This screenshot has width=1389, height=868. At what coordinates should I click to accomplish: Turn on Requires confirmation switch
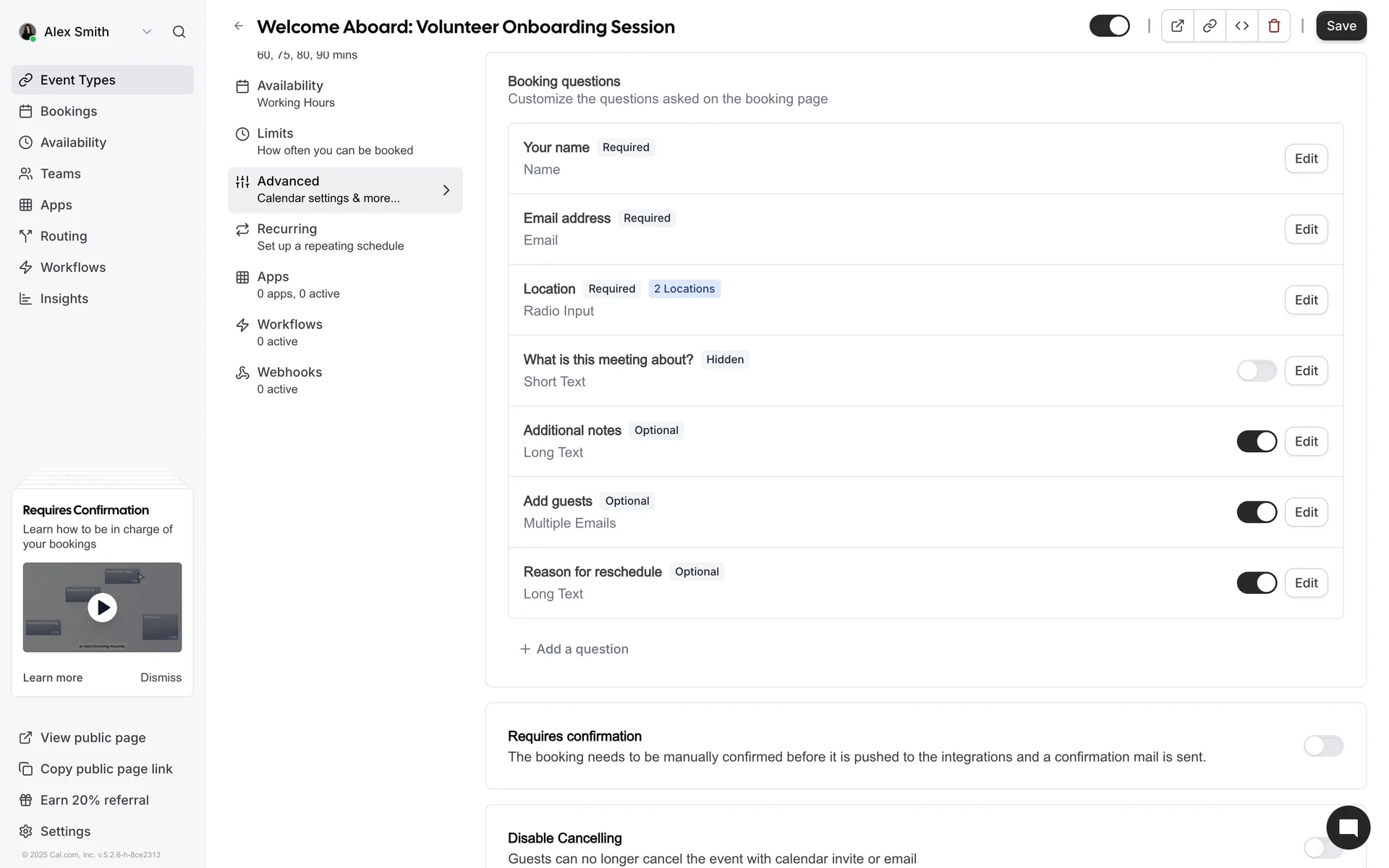pos(1323,746)
